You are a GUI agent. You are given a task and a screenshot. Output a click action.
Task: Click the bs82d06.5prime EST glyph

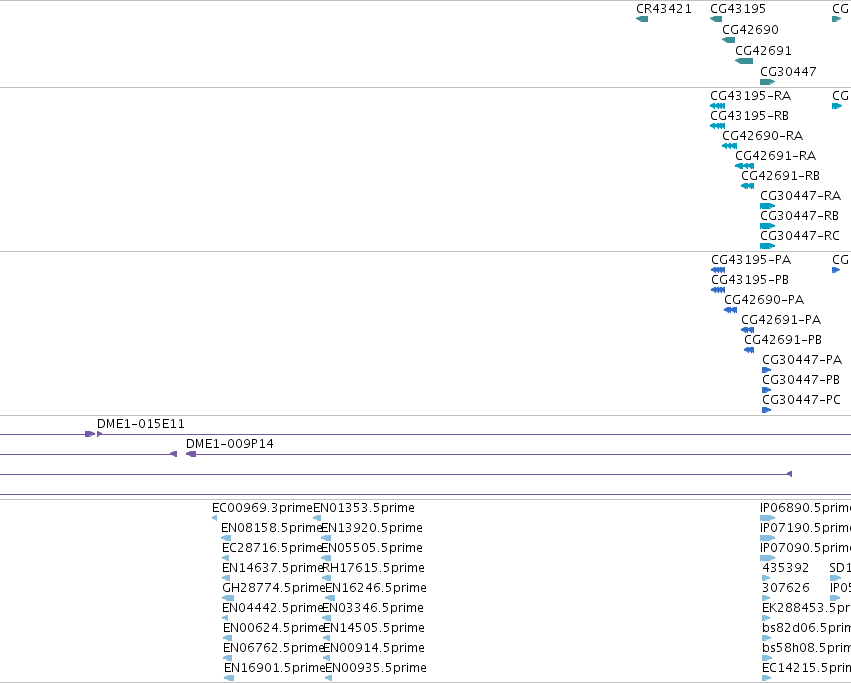click(766, 638)
